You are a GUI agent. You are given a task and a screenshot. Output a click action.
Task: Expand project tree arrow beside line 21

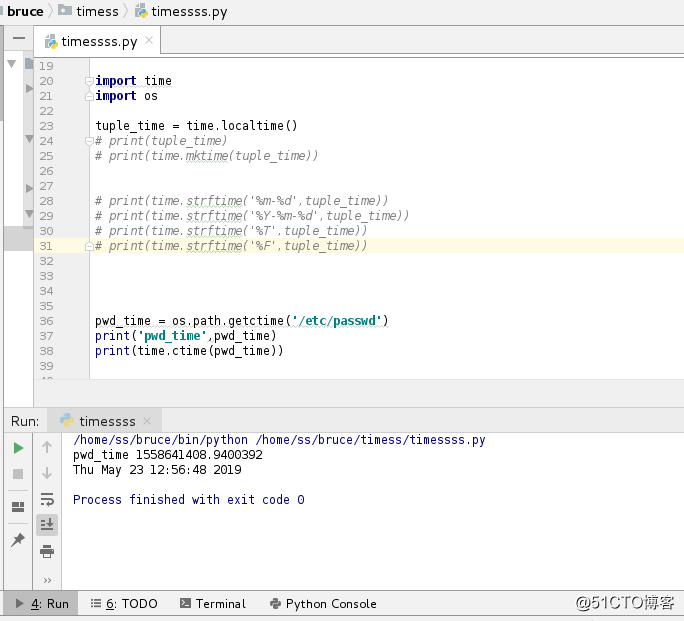coord(29,88)
